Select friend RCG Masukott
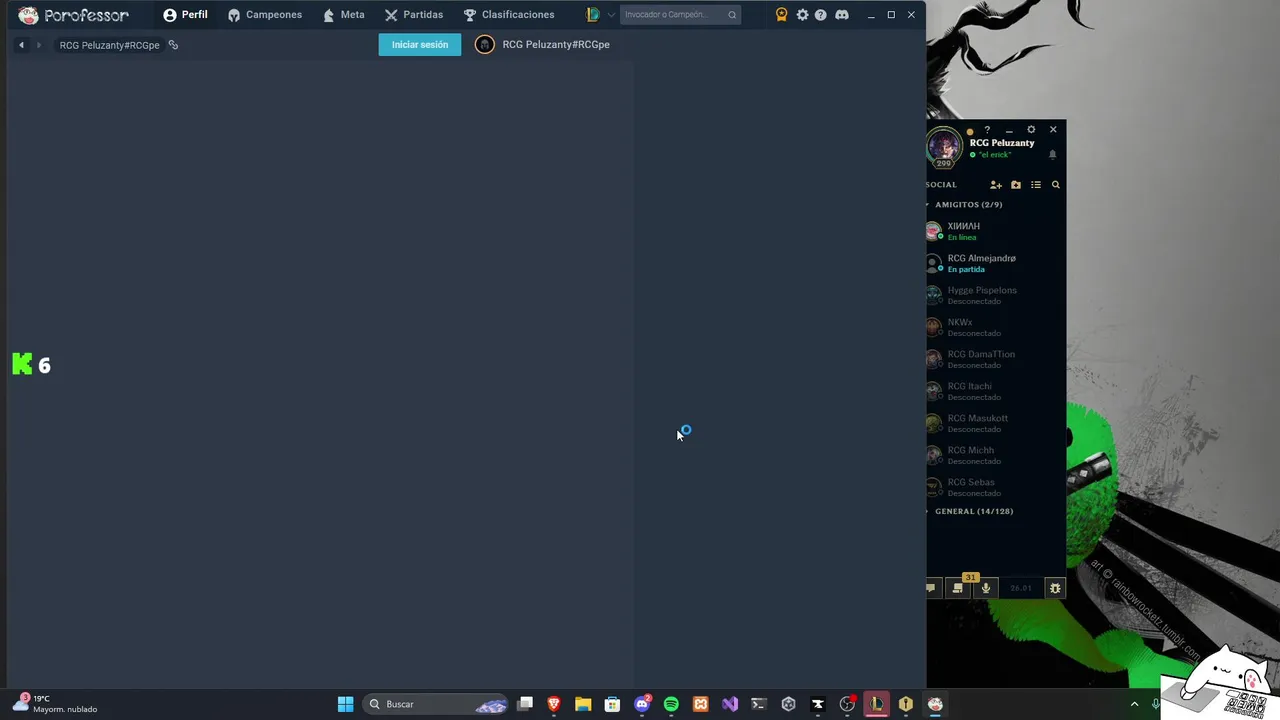The width and height of the screenshot is (1280, 720). pyautogui.click(x=996, y=423)
